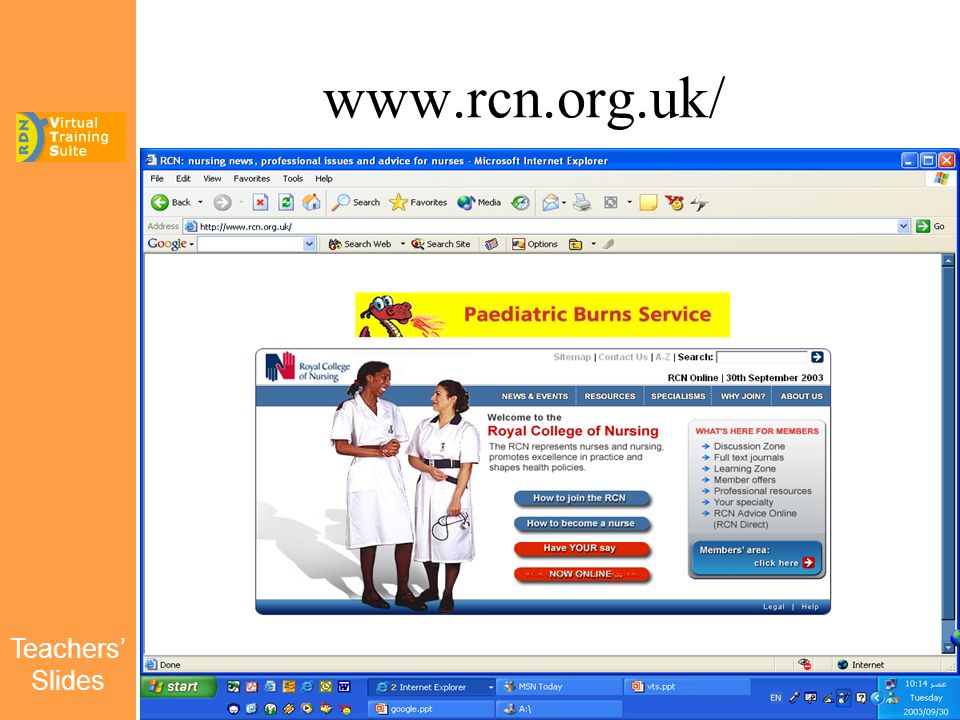Click NEWS & EVENTS navigation tab
This screenshot has height=720, width=960.
coord(534,397)
